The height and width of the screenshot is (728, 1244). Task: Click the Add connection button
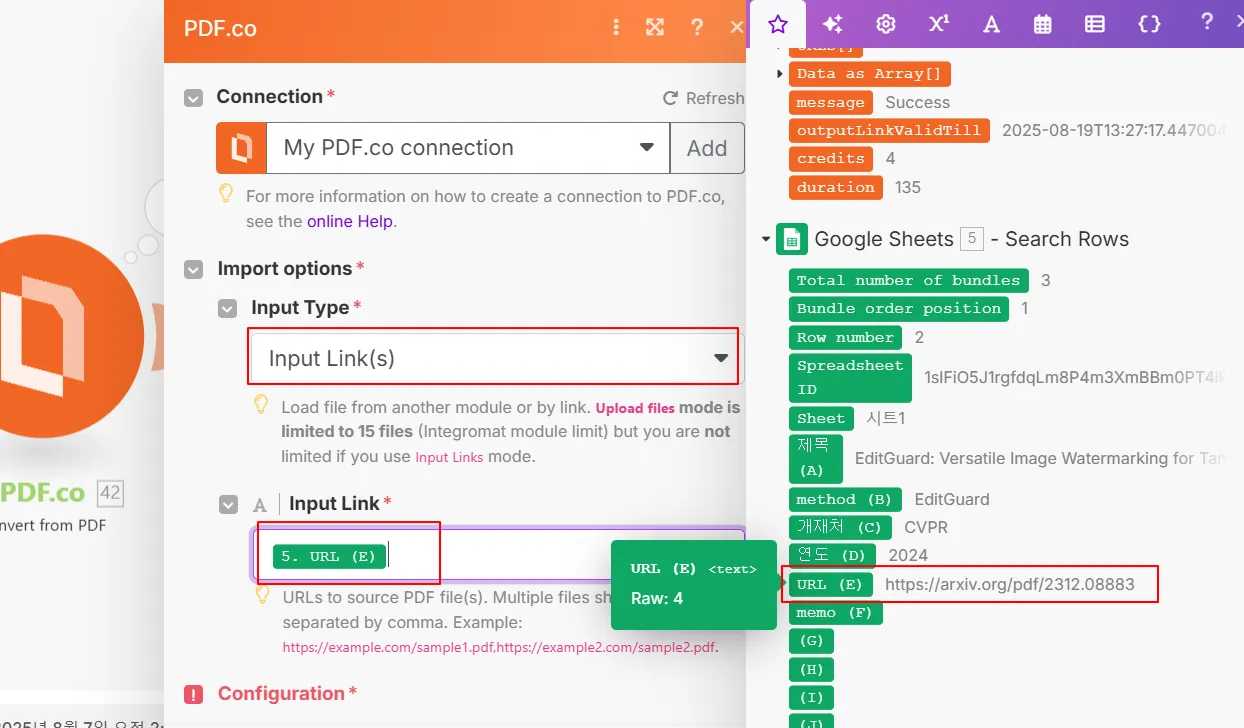pos(707,148)
